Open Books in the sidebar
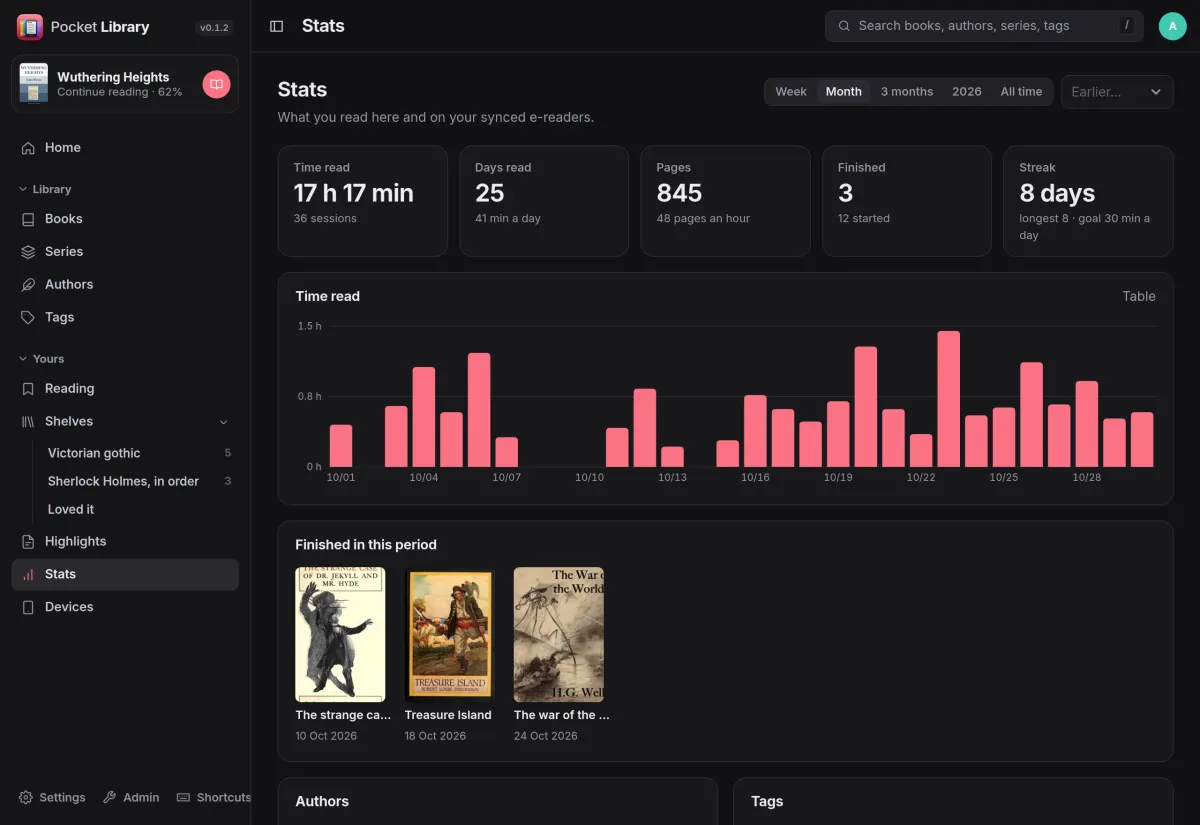Screen dimensions: 1200x825 pyautogui.click(x=125, y=218)
